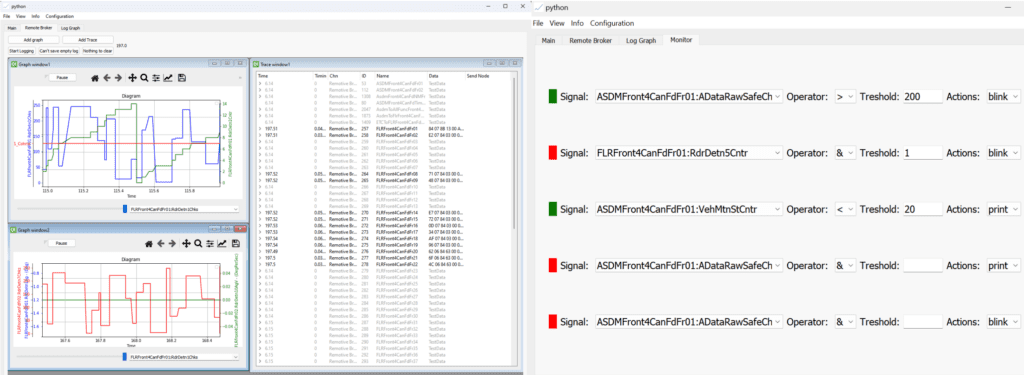Screen dimensions: 1024x375
Task: Open Edit axis line-chart icon in Graph window1
Action: click(x=168, y=78)
